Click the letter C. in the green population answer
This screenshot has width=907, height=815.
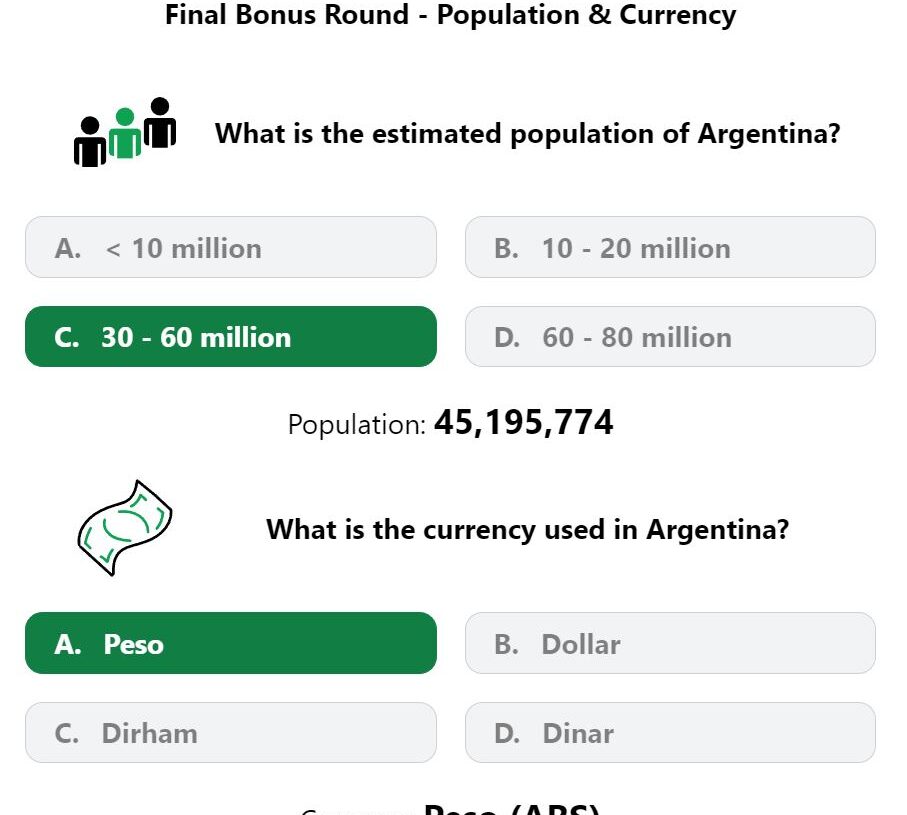pyautogui.click(x=67, y=337)
